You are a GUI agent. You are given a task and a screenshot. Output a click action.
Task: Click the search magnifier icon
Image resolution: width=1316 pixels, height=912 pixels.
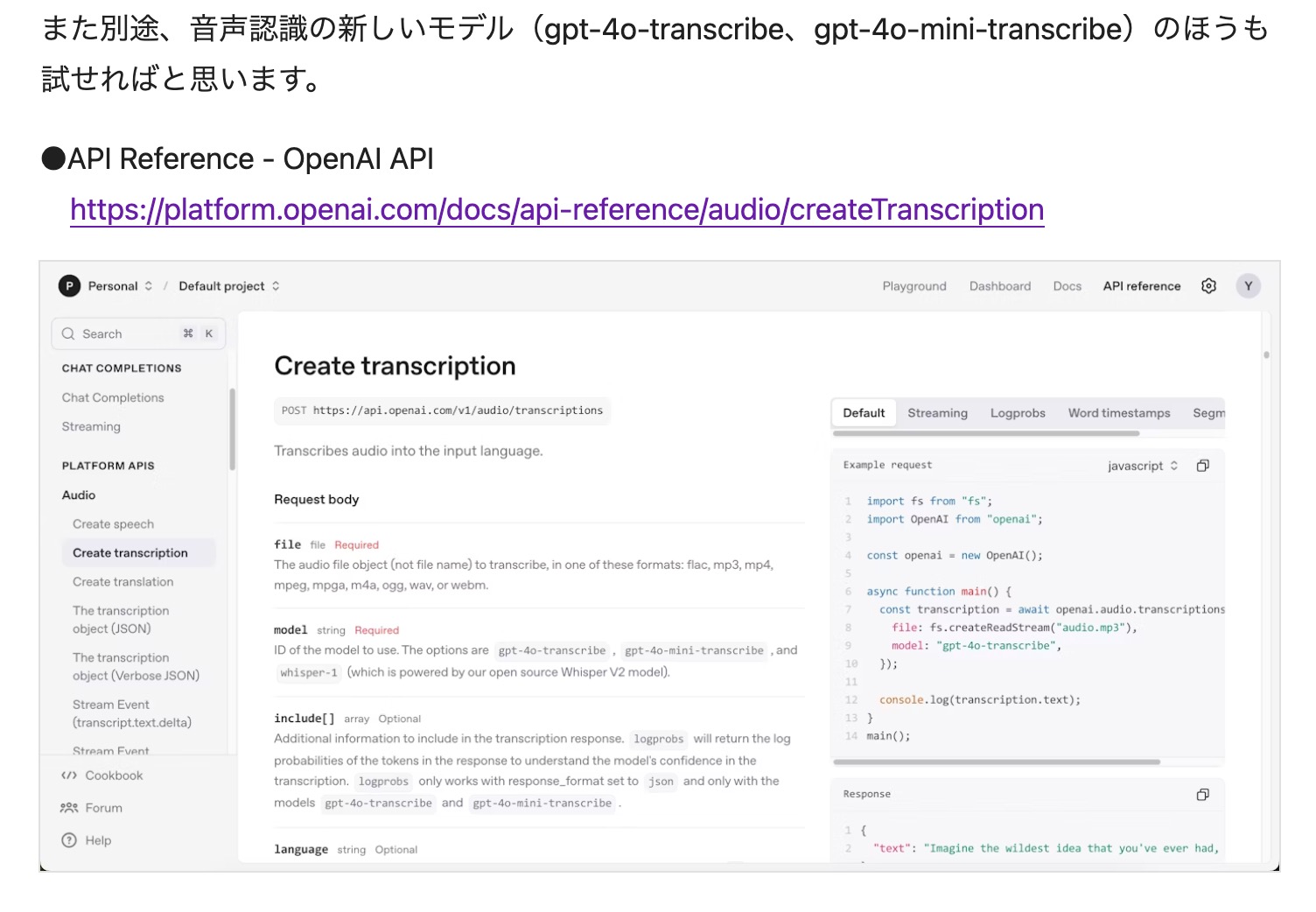68,333
